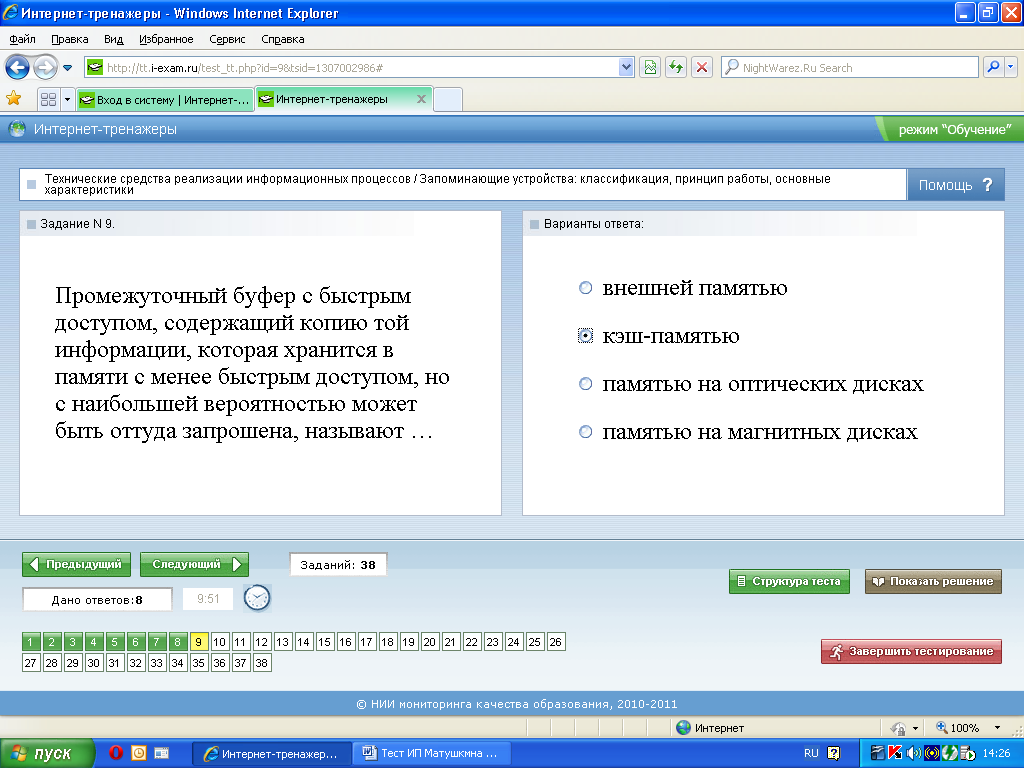Click the system tray clock 14:26
The width and height of the screenshot is (1024, 768).
[x=996, y=753]
